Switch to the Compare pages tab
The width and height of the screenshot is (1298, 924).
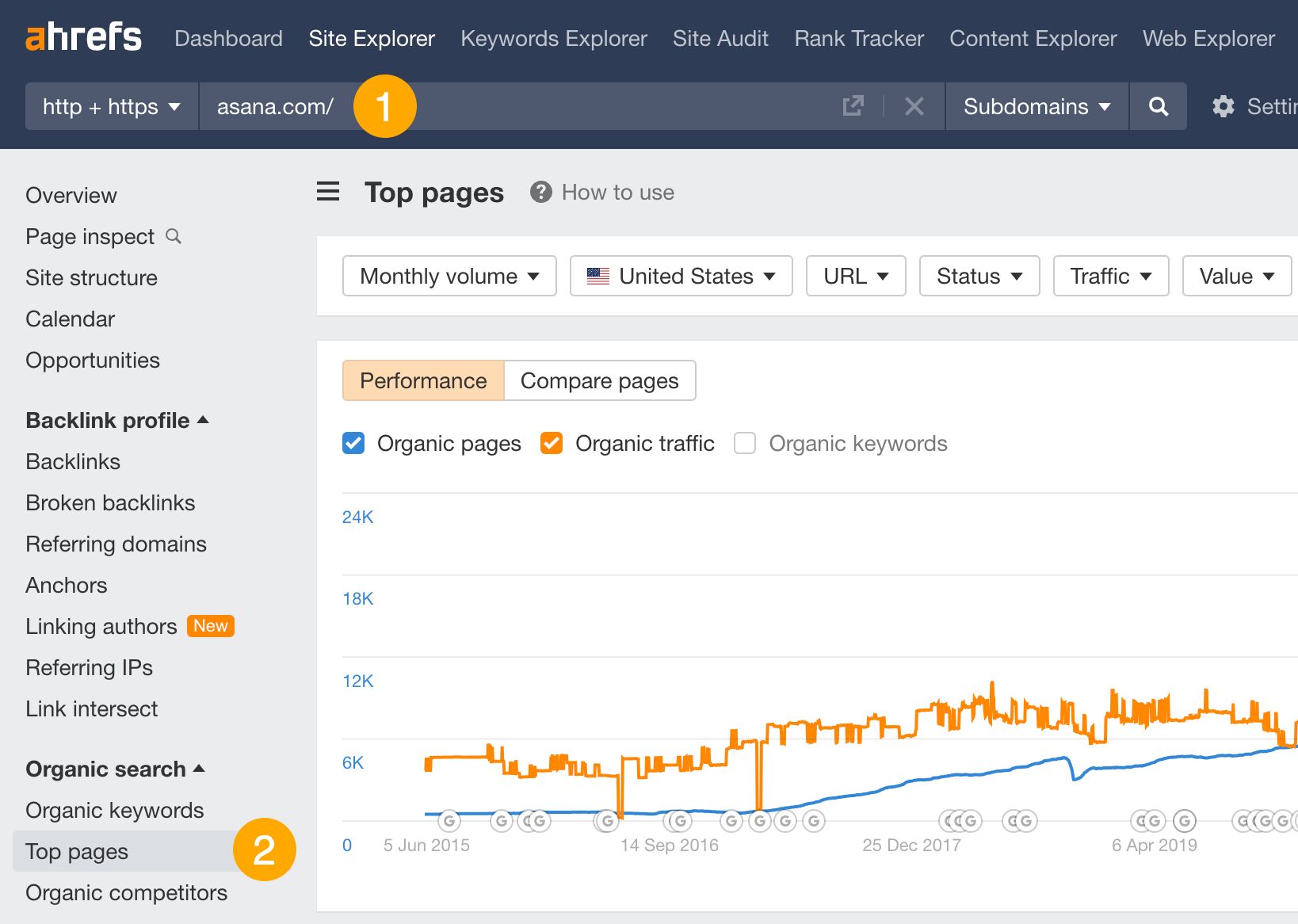click(599, 380)
